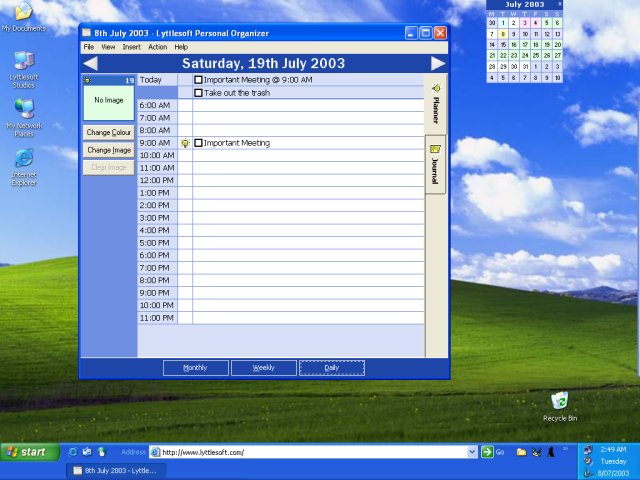The image size is (640, 480).
Task: Click the top system tray icon beside 2:49 AM
Action: tap(588, 449)
